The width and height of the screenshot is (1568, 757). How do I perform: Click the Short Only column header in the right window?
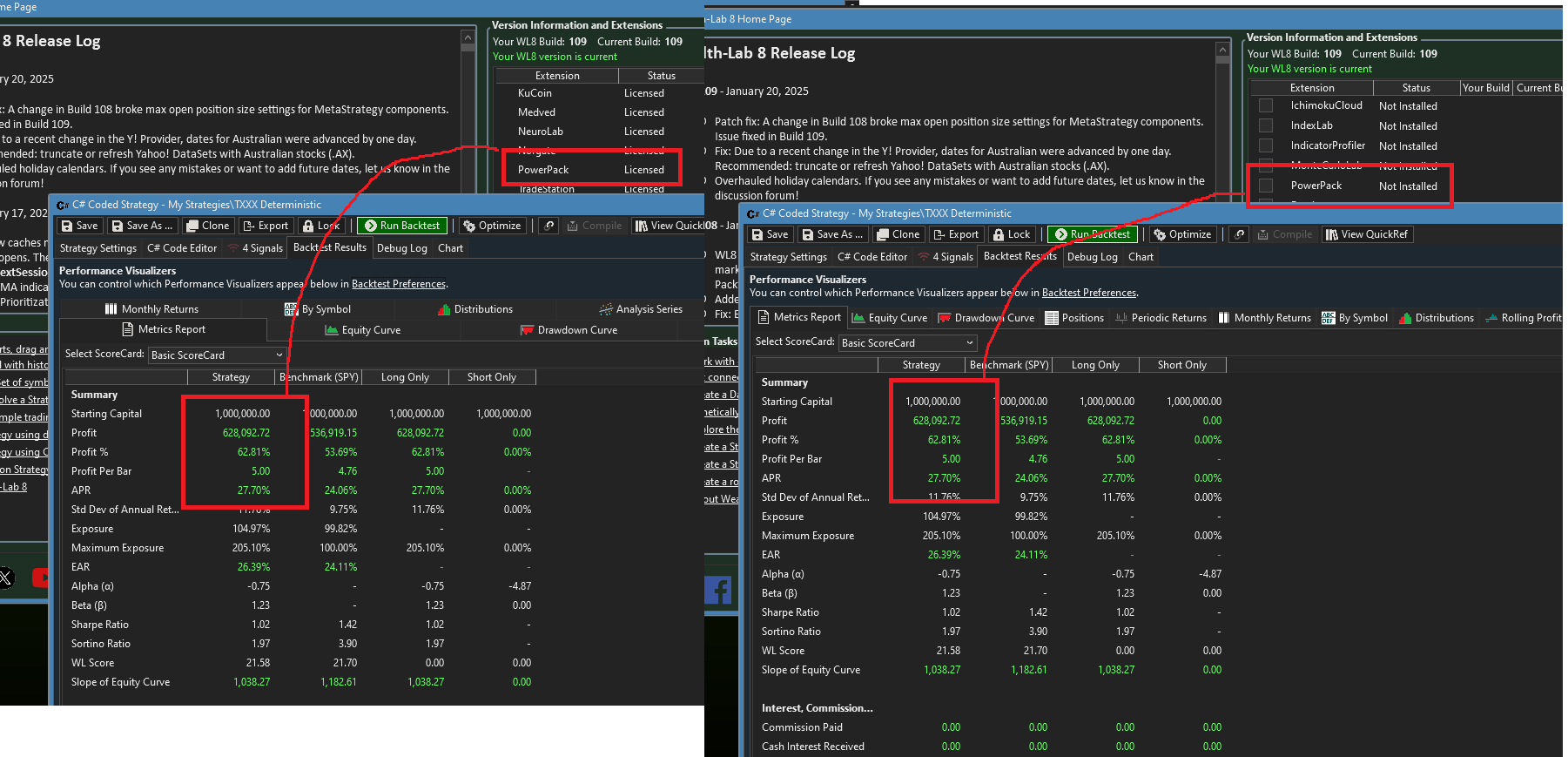pos(1182,365)
